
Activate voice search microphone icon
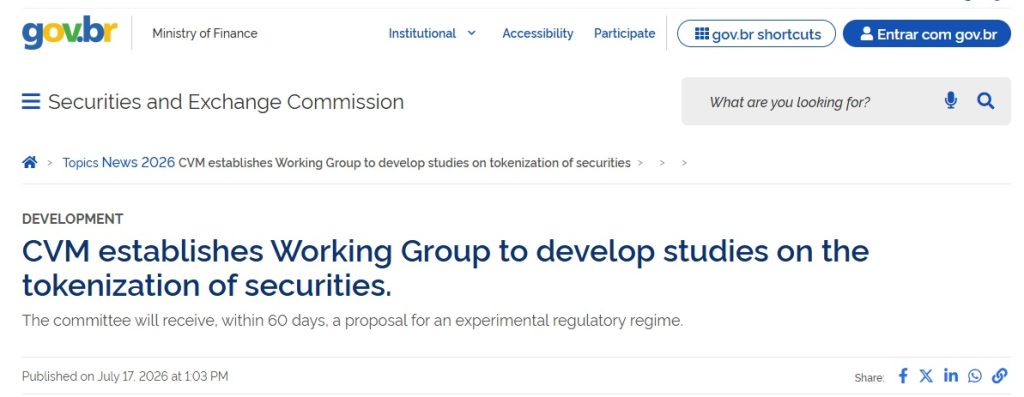pos(951,101)
